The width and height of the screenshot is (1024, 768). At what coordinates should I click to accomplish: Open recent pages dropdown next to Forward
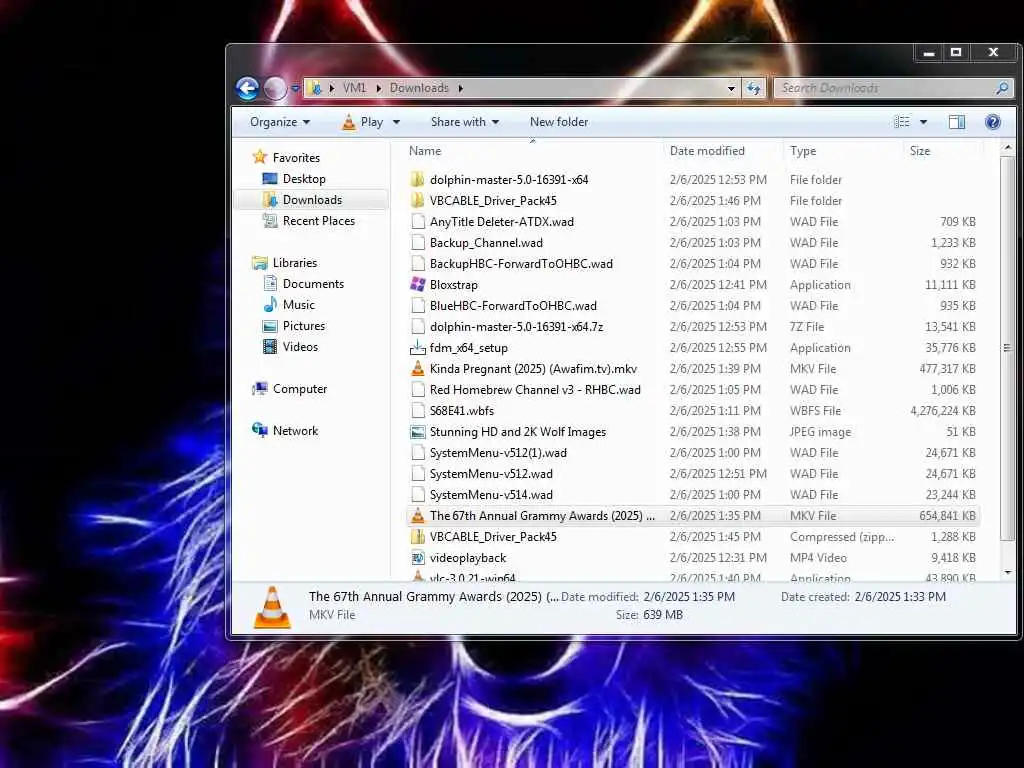coord(295,88)
